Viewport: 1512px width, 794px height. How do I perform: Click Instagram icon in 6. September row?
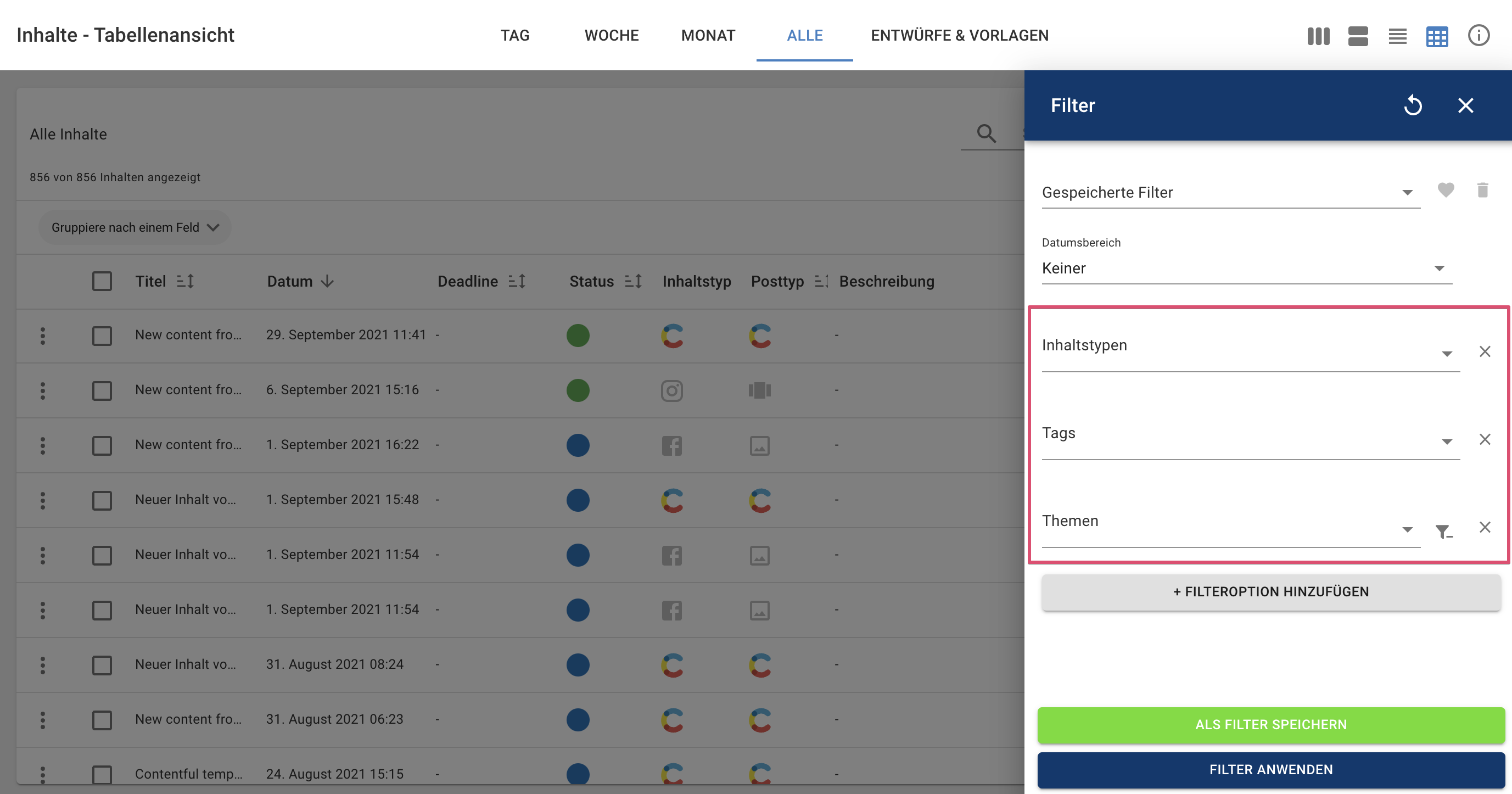pos(672,390)
